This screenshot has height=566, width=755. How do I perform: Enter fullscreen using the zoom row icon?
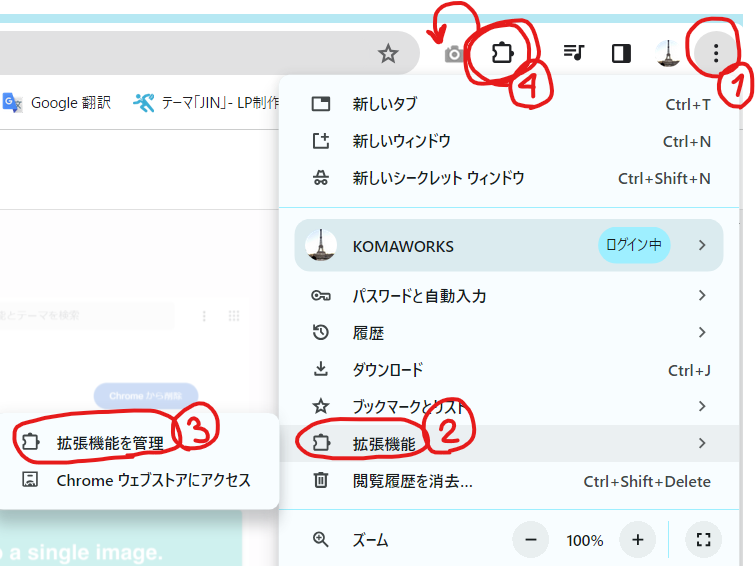(x=703, y=540)
